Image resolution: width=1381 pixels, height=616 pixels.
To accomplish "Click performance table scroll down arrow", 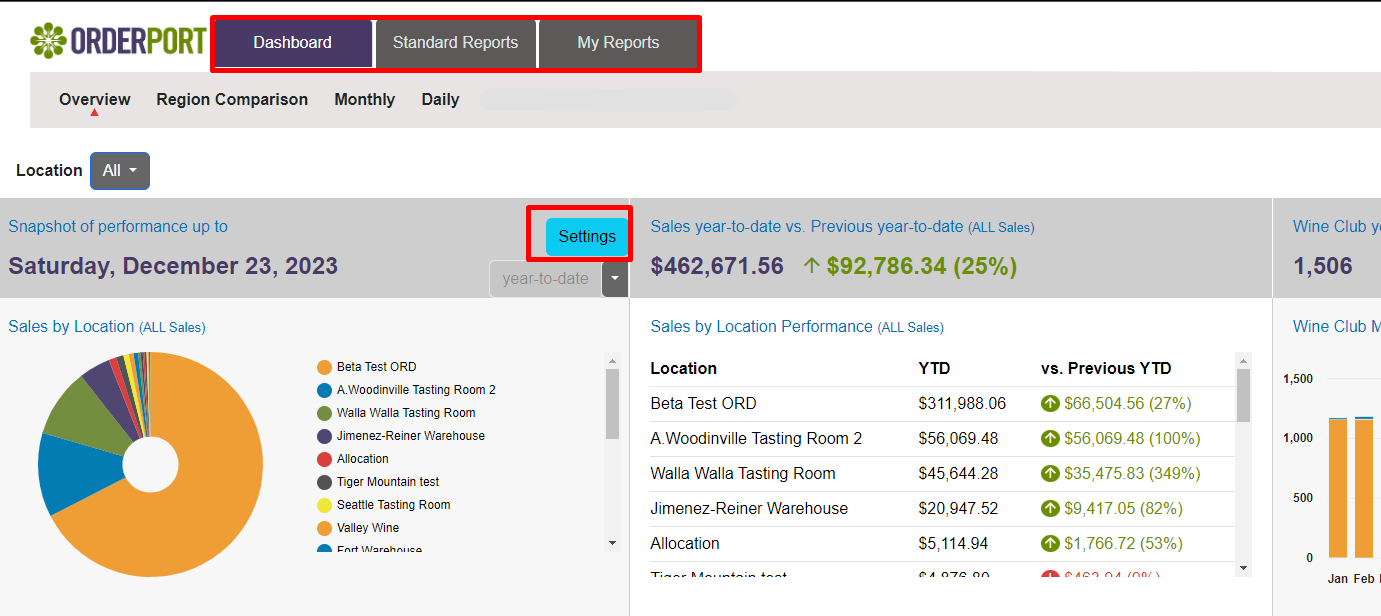I will (x=1244, y=567).
